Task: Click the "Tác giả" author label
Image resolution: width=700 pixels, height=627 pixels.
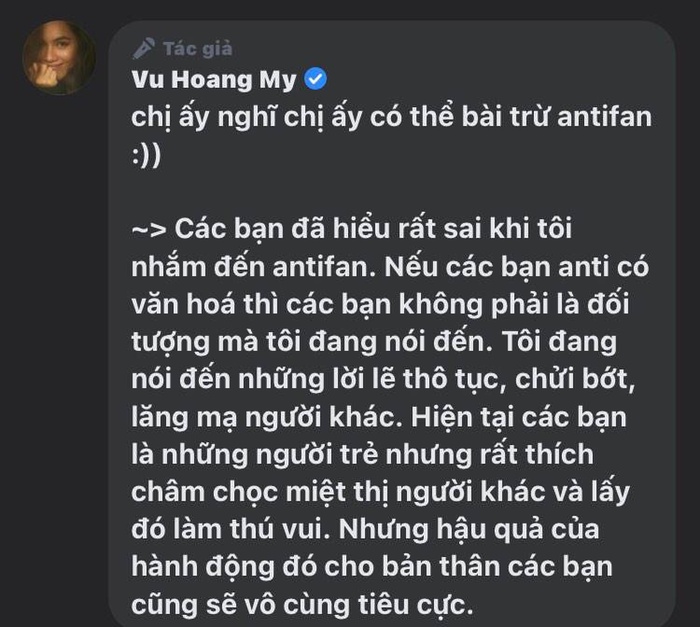Action: [198, 49]
